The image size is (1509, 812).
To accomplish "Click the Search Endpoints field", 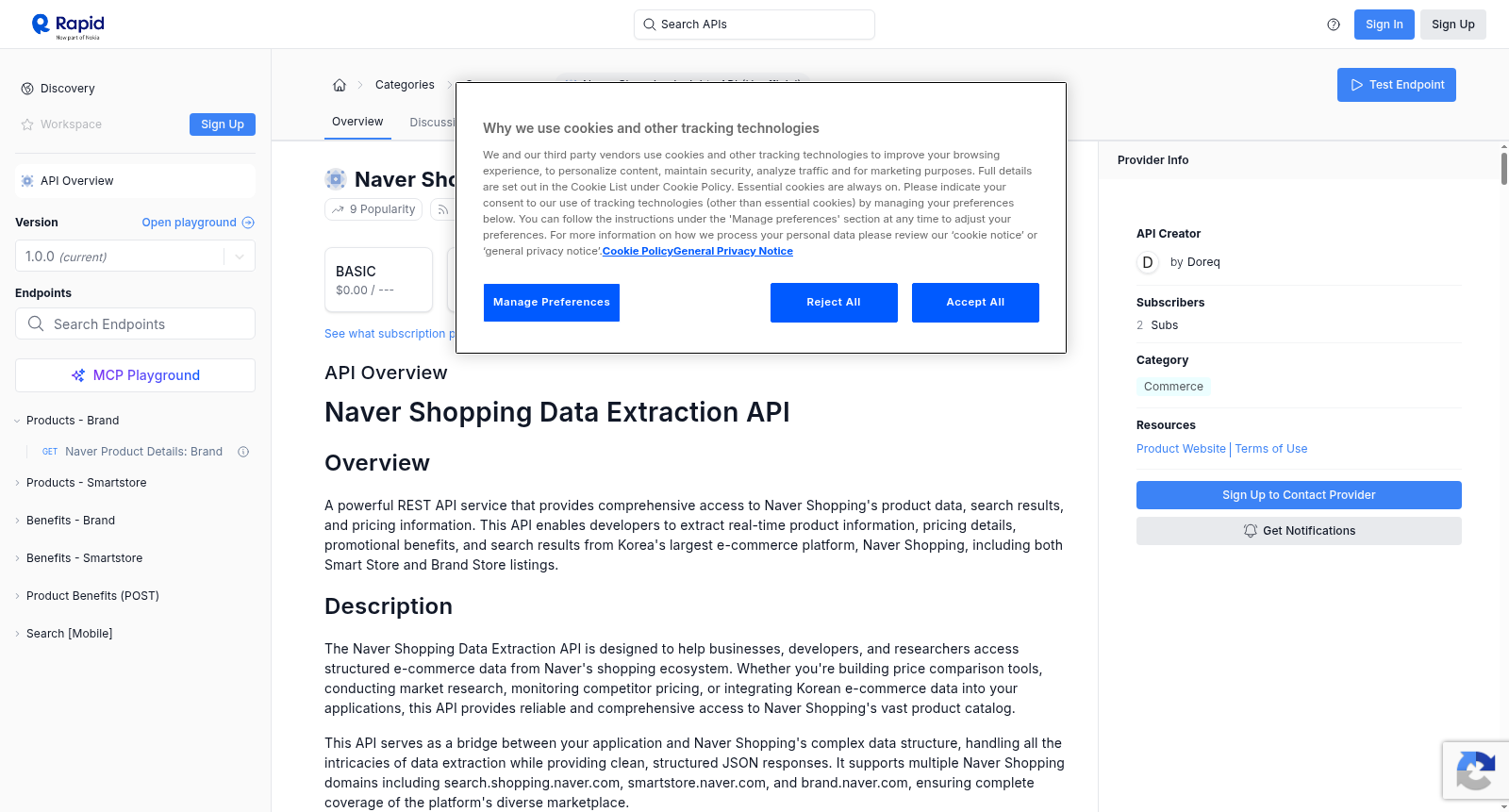I will (135, 323).
